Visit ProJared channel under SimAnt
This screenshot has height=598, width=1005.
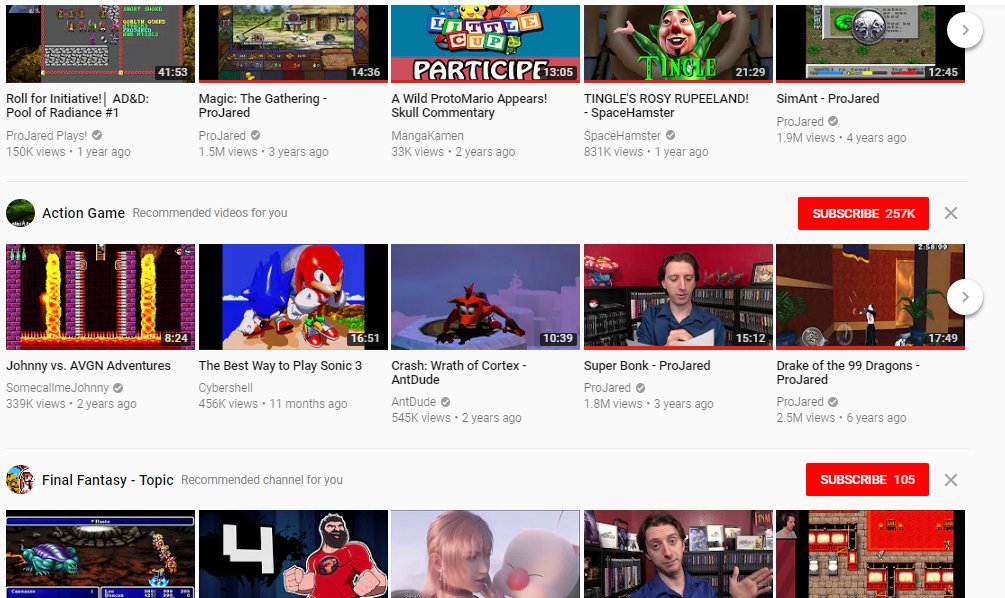(x=800, y=121)
